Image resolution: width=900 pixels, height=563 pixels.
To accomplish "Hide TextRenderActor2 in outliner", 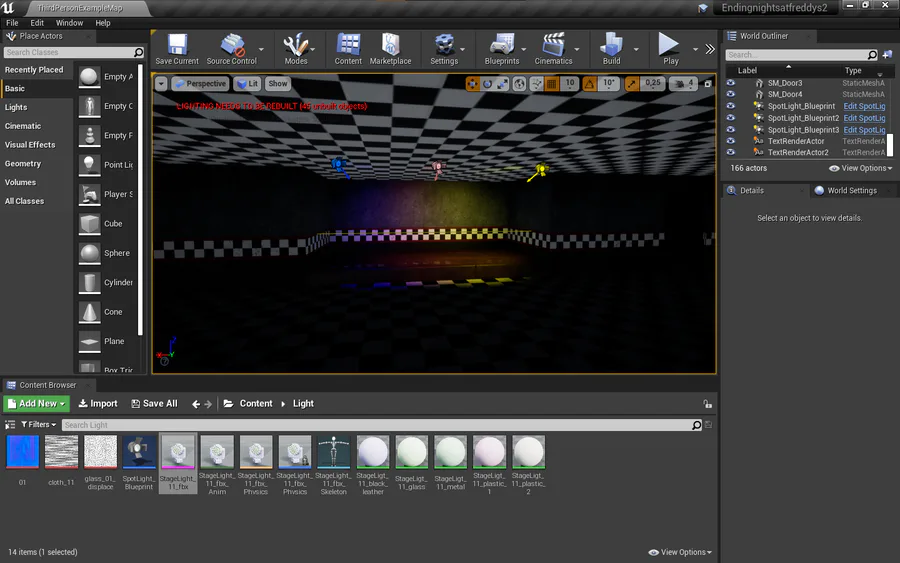I will tap(730, 152).
